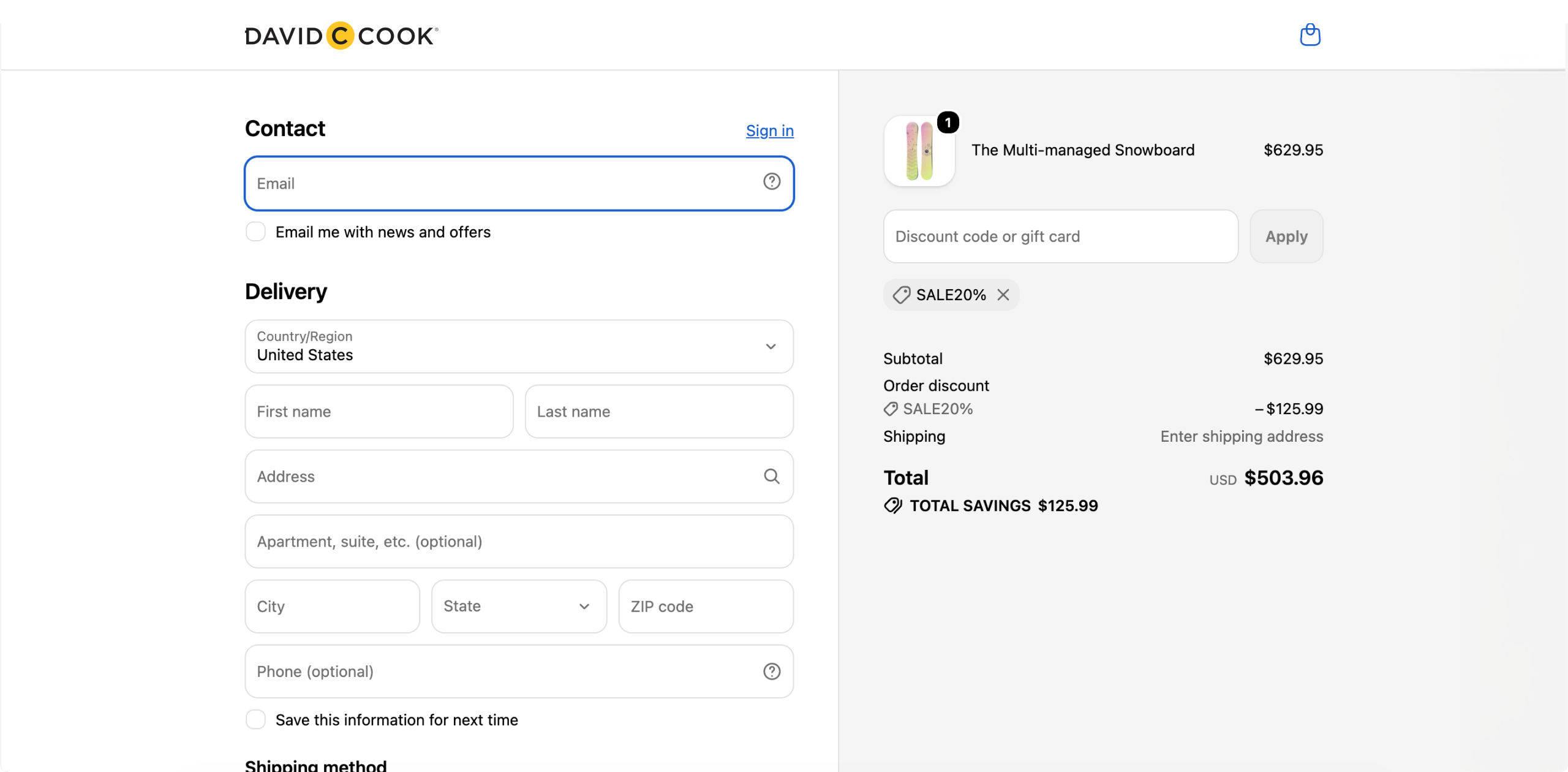Click The Multi-managed Snowboard product name
The height and width of the screenshot is (772, 1568).
tap(1083, 150)
